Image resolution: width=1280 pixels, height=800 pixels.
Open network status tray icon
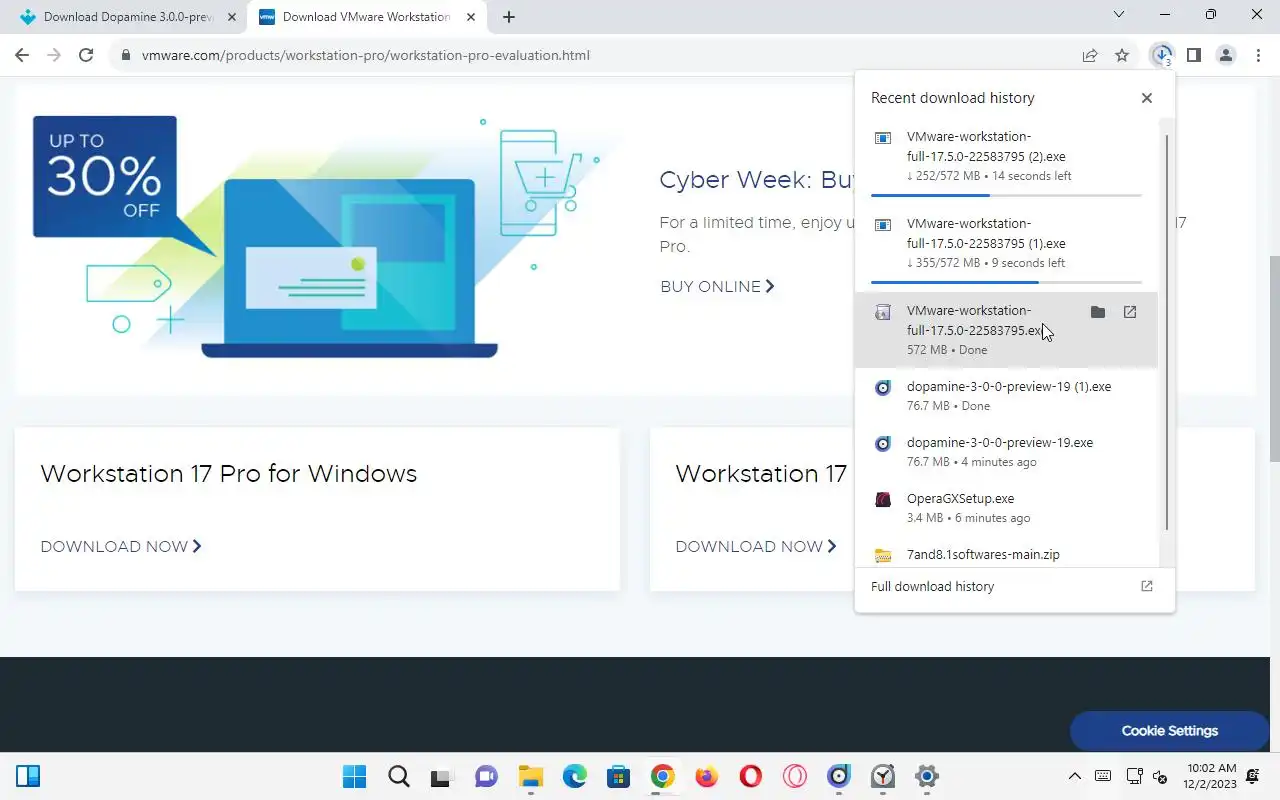(1134, 776)
